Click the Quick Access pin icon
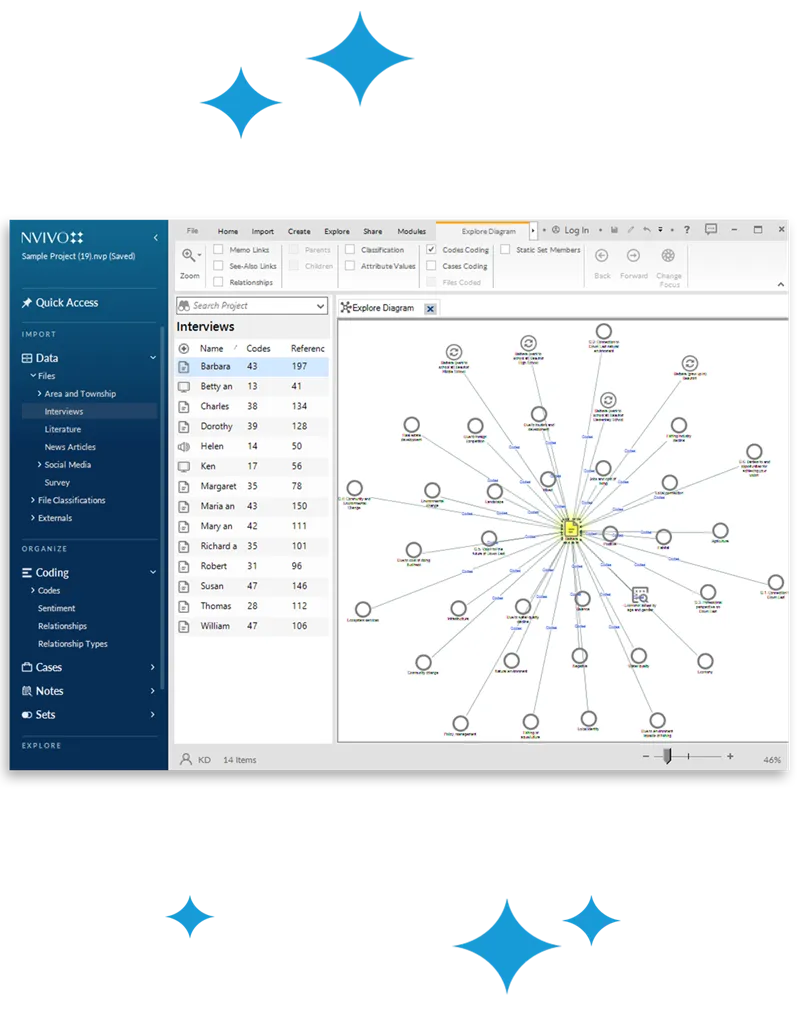This screenshot has width=798, height=1023. (27, 303)
